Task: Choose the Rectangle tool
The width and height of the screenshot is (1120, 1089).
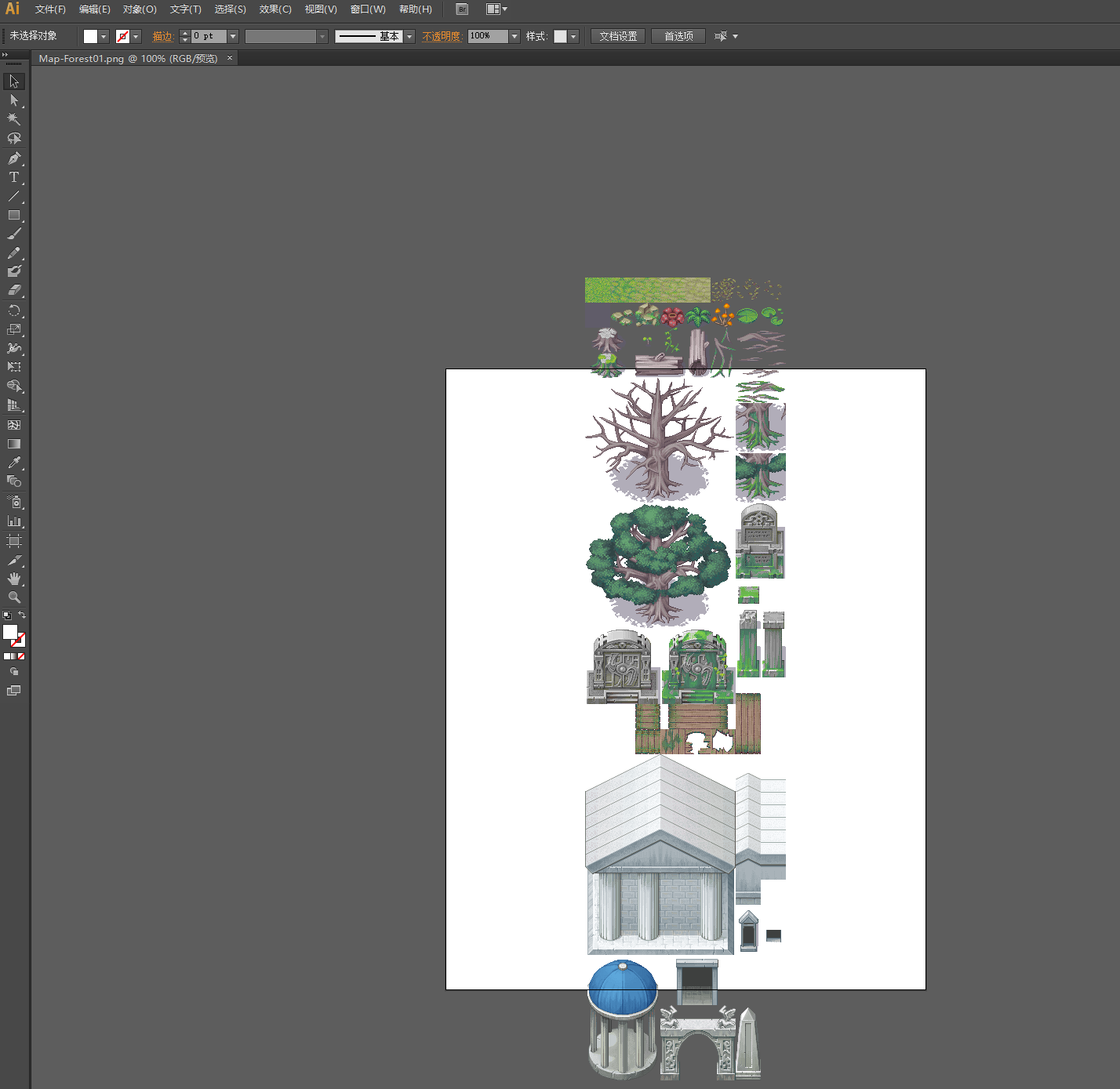Action: coord(14,215)
